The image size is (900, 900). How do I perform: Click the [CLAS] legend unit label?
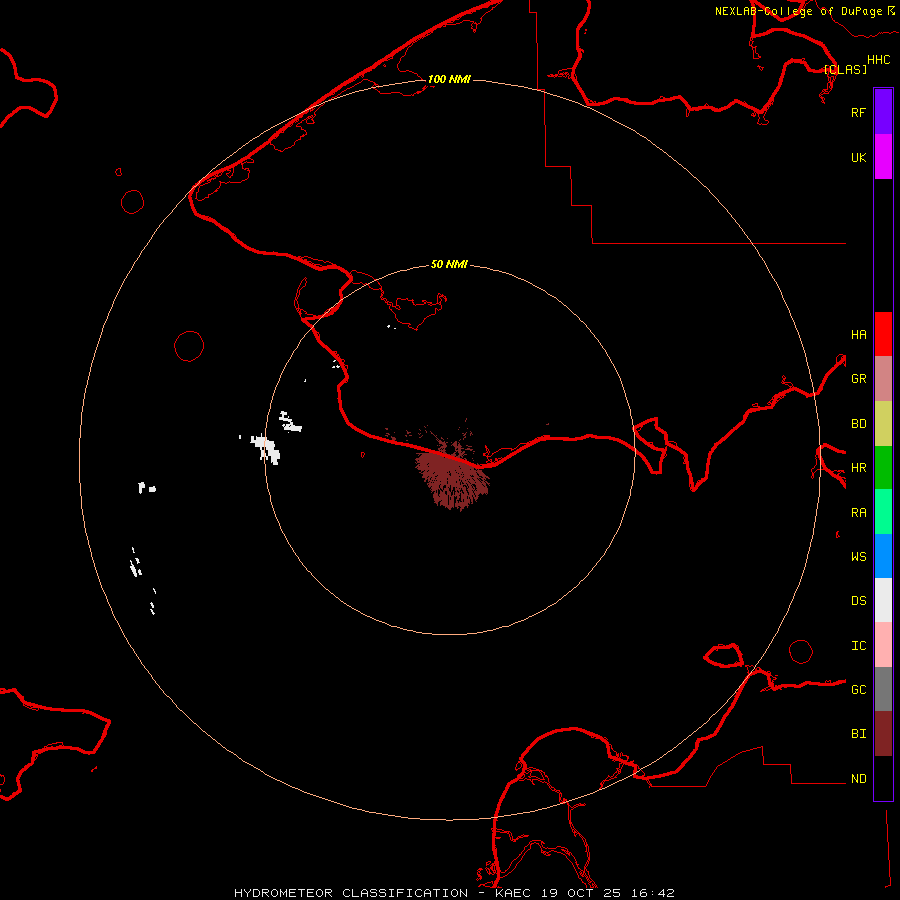845,69
